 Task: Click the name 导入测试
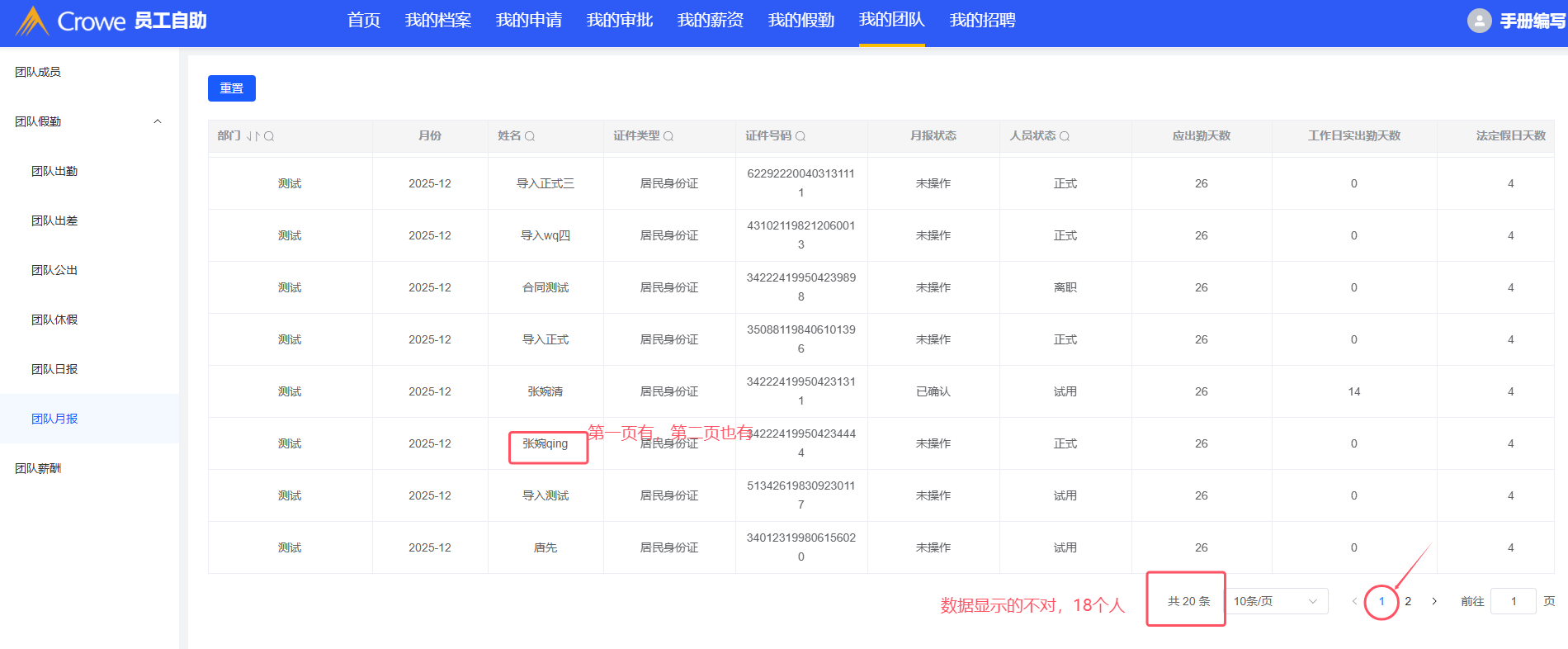tap(545, 495)
